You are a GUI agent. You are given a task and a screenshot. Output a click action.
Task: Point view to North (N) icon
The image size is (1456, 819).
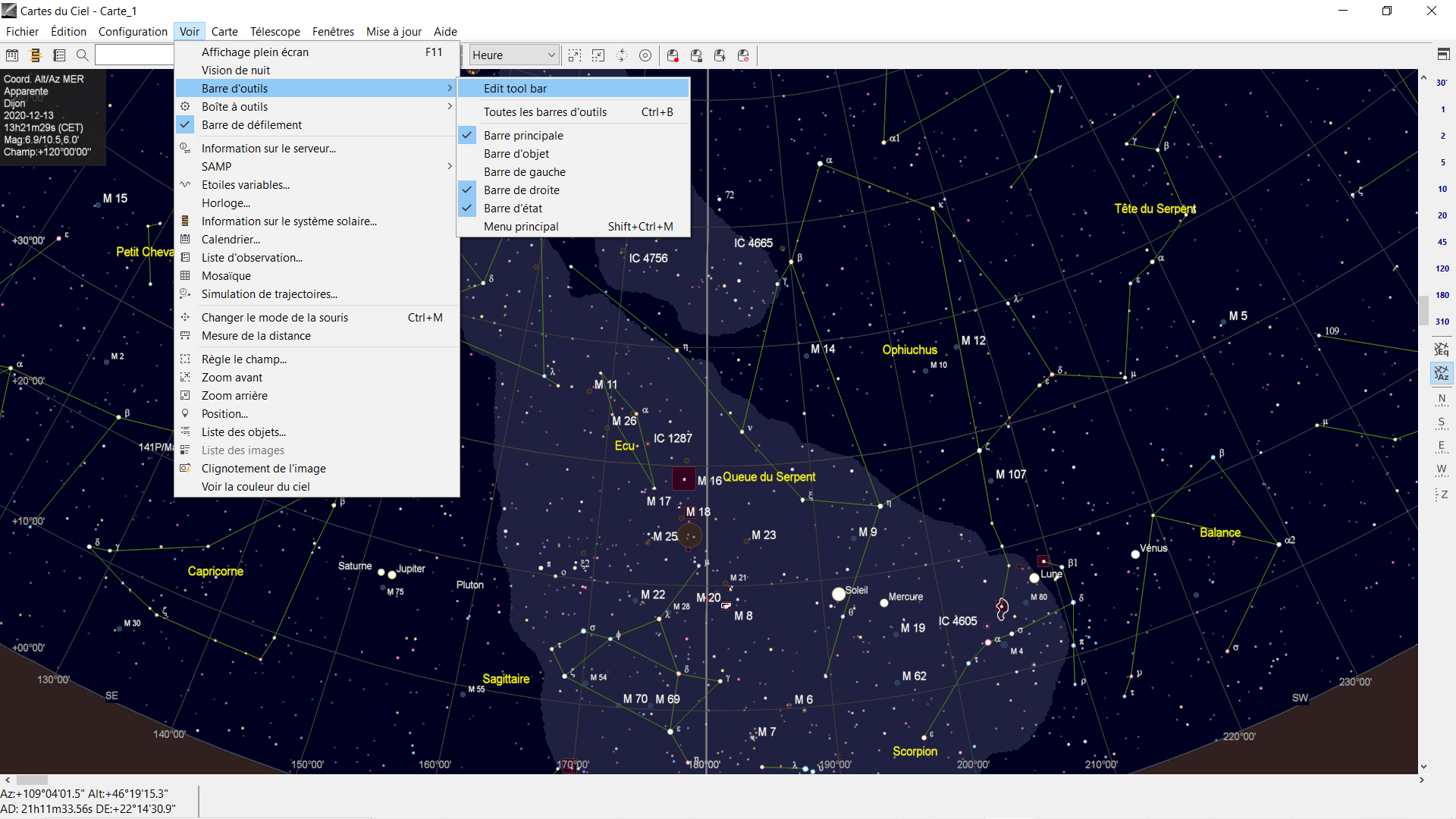click(1441, 400)
